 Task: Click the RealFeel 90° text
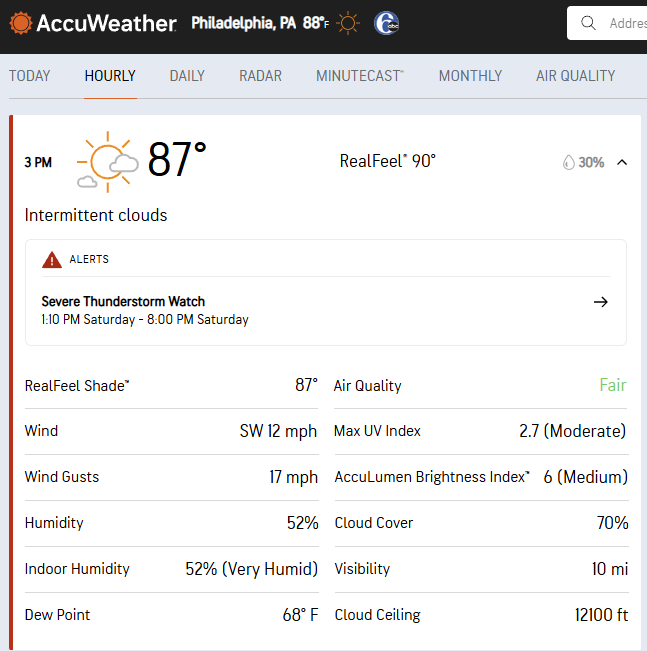tap(388, 161)
